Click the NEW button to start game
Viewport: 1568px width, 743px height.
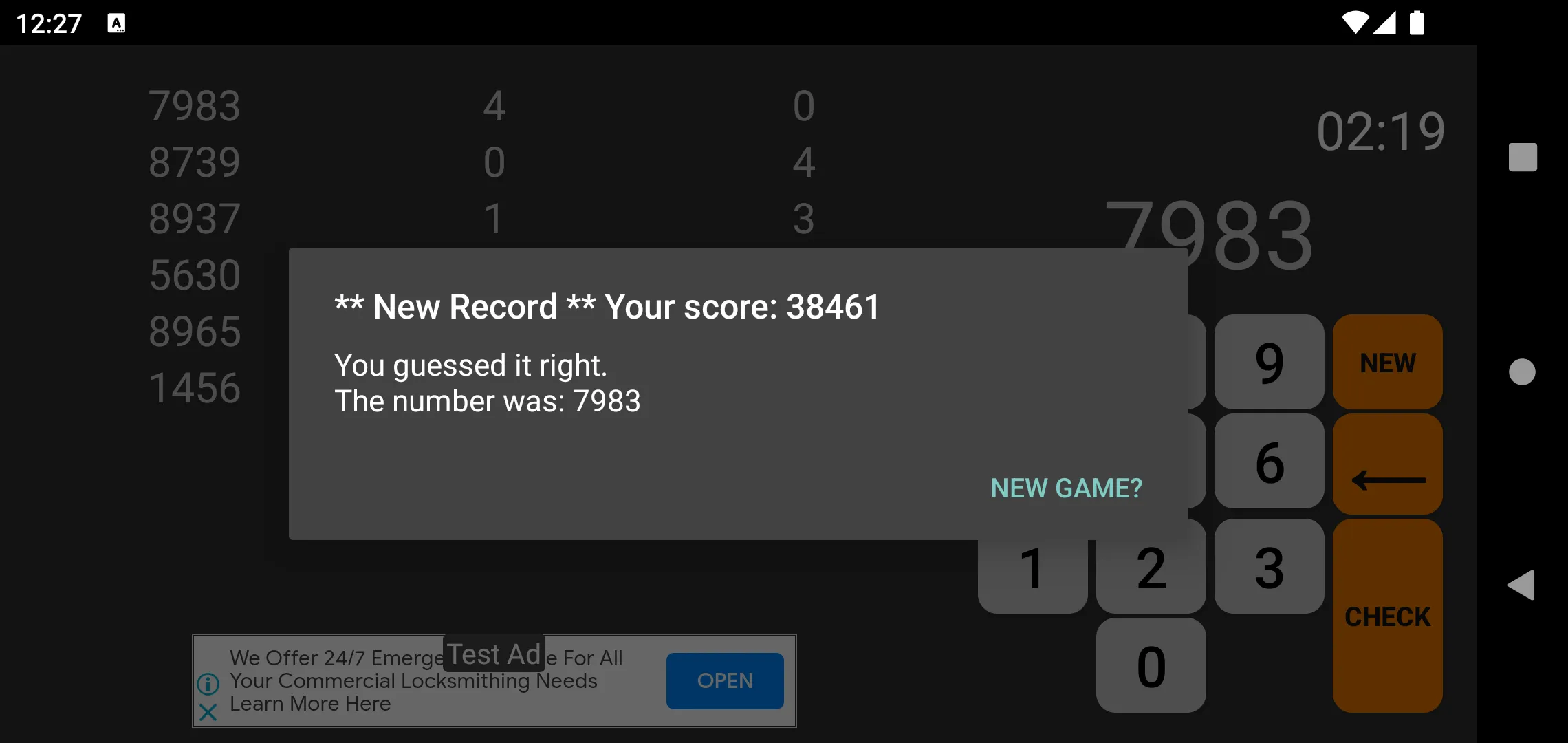1390,361
